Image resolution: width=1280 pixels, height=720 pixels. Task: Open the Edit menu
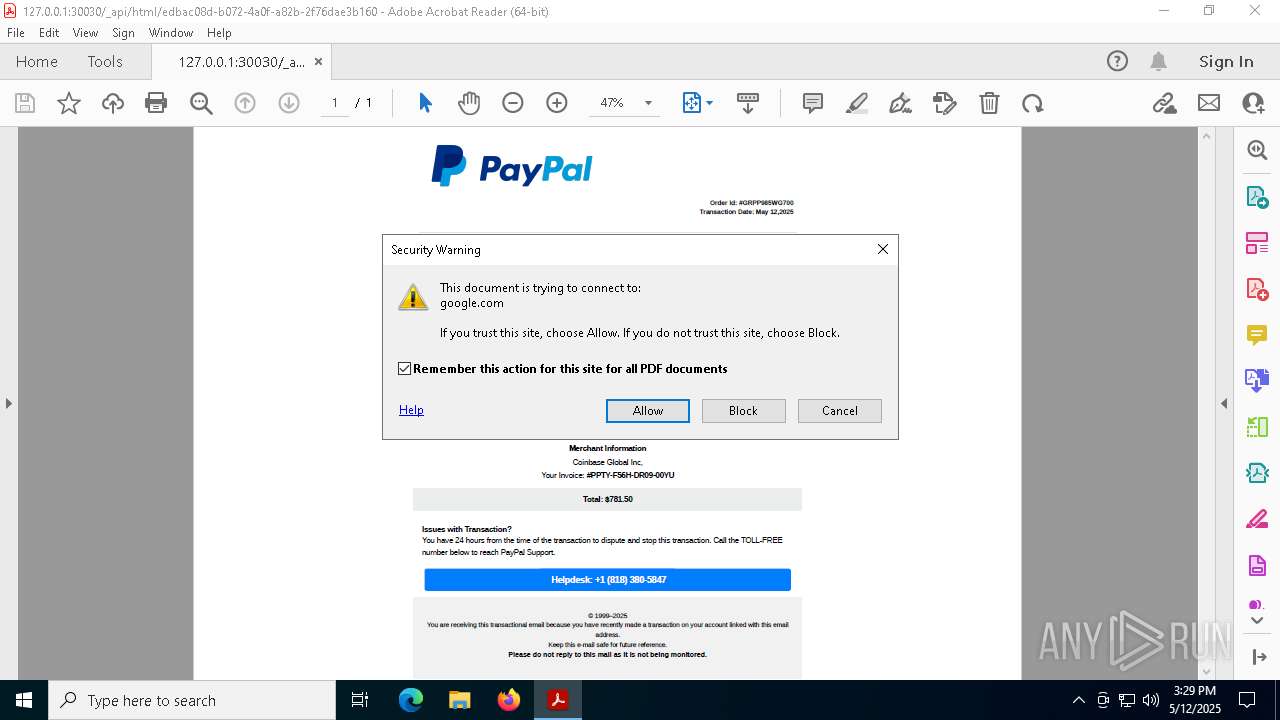click(x=49, y=33)
